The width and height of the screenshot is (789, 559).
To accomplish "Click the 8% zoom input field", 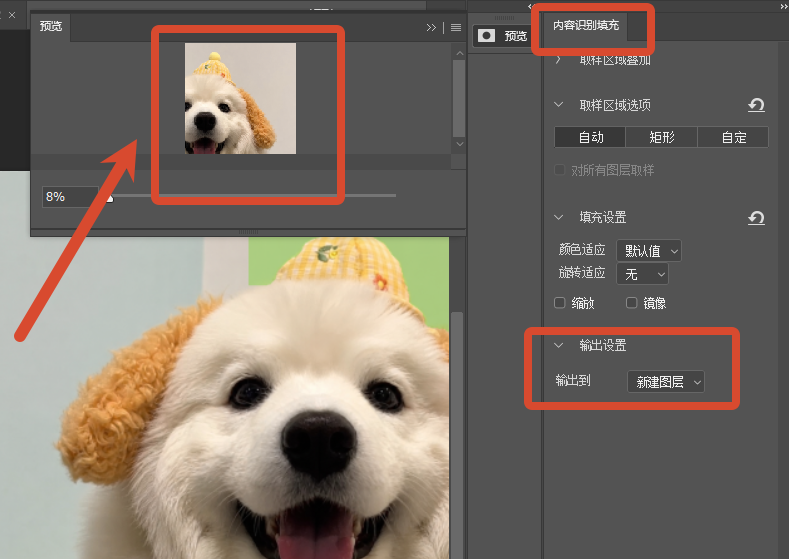I will (x=70, y=197).
